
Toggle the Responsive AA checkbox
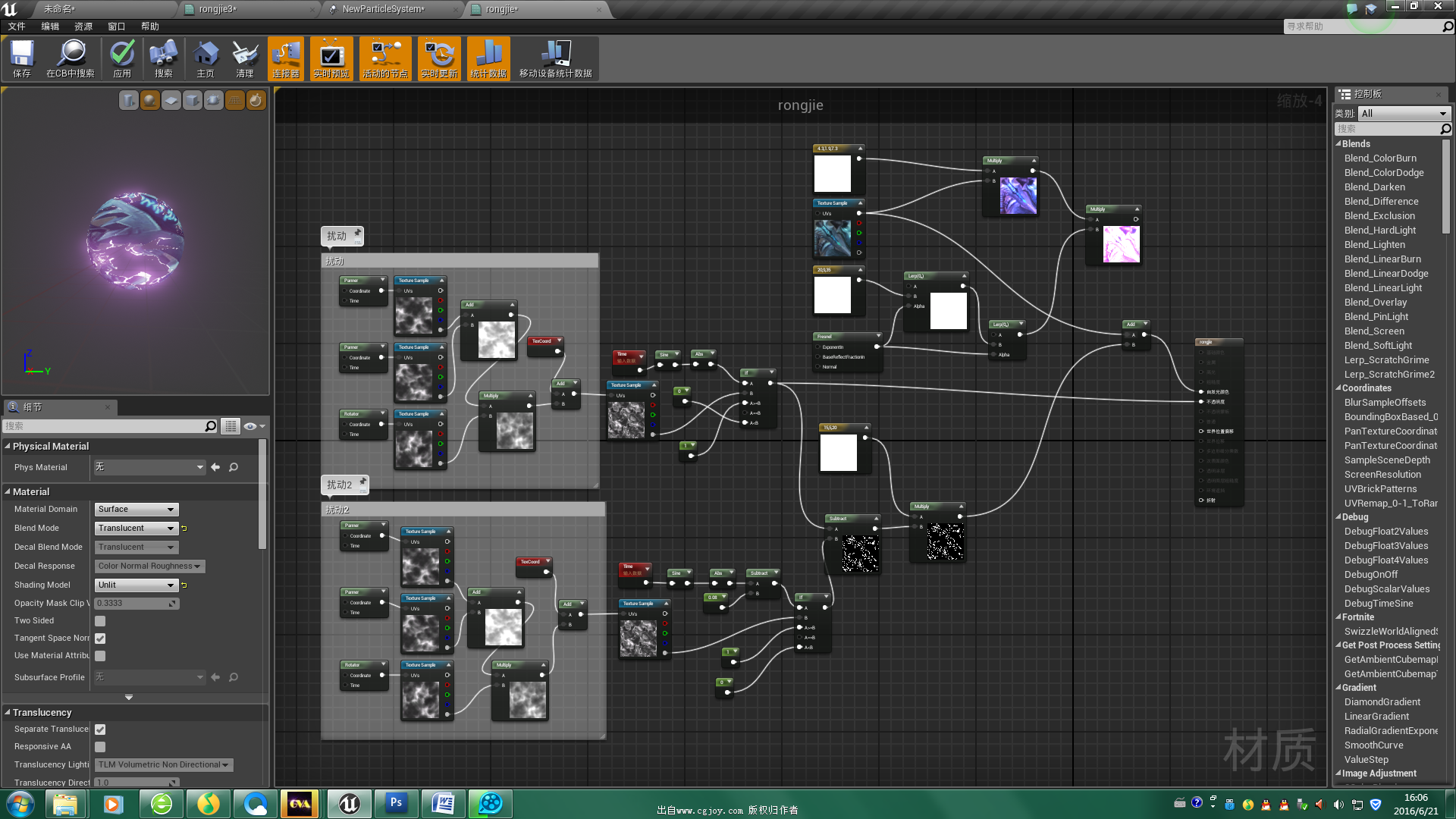click(x=100, y=747)
